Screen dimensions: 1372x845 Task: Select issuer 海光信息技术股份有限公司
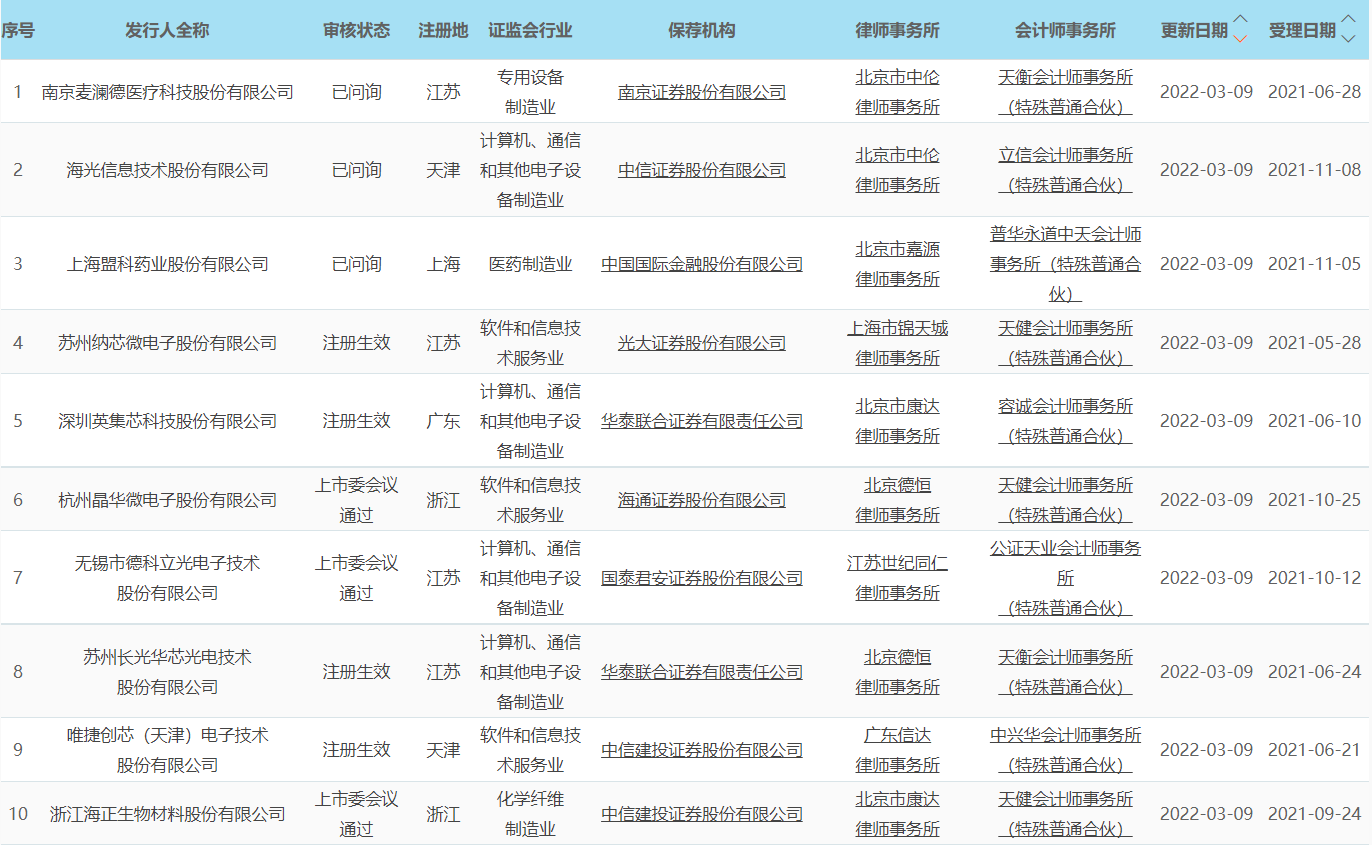click(167, 170)
